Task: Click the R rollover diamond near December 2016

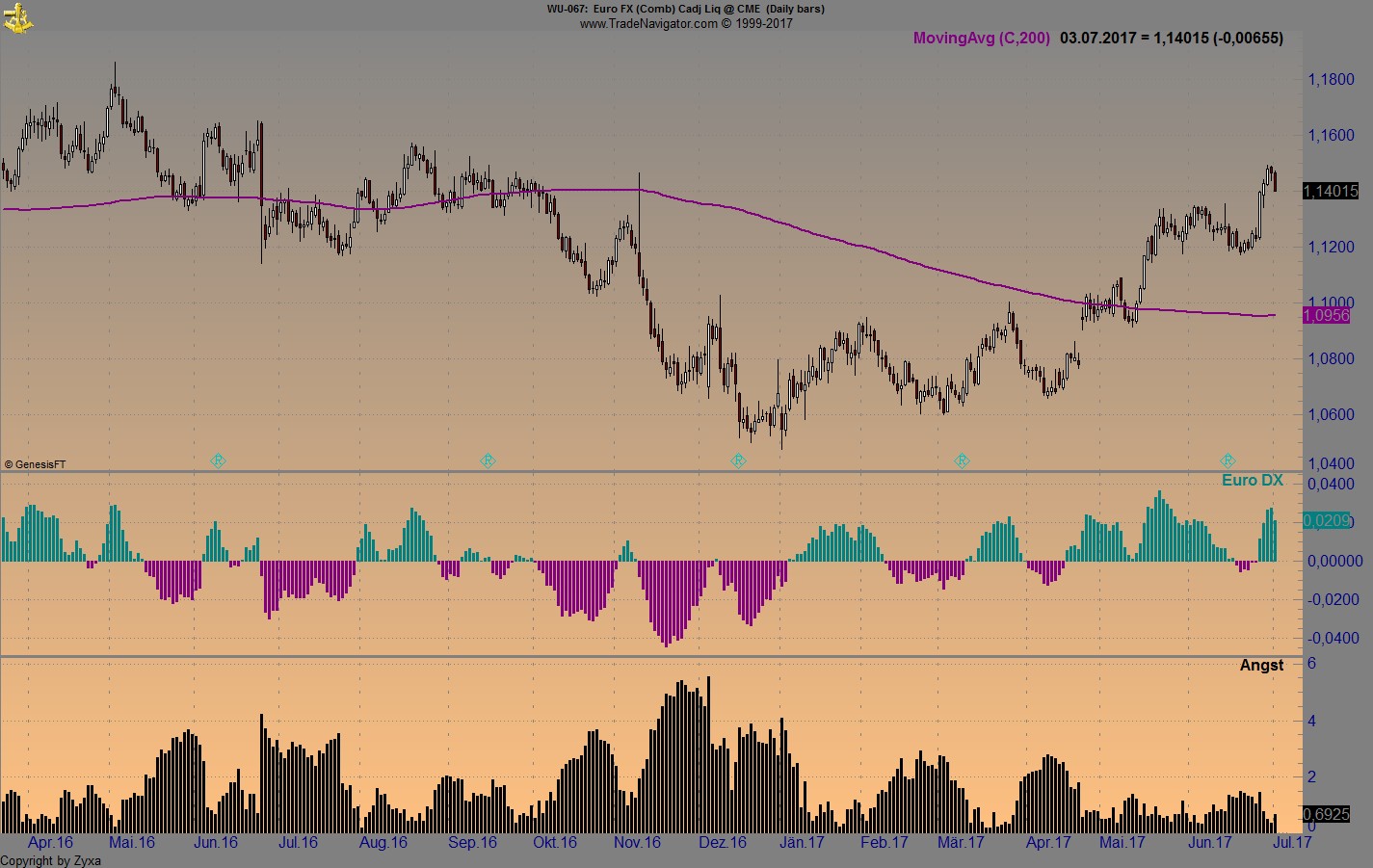Action: (739, 460)
